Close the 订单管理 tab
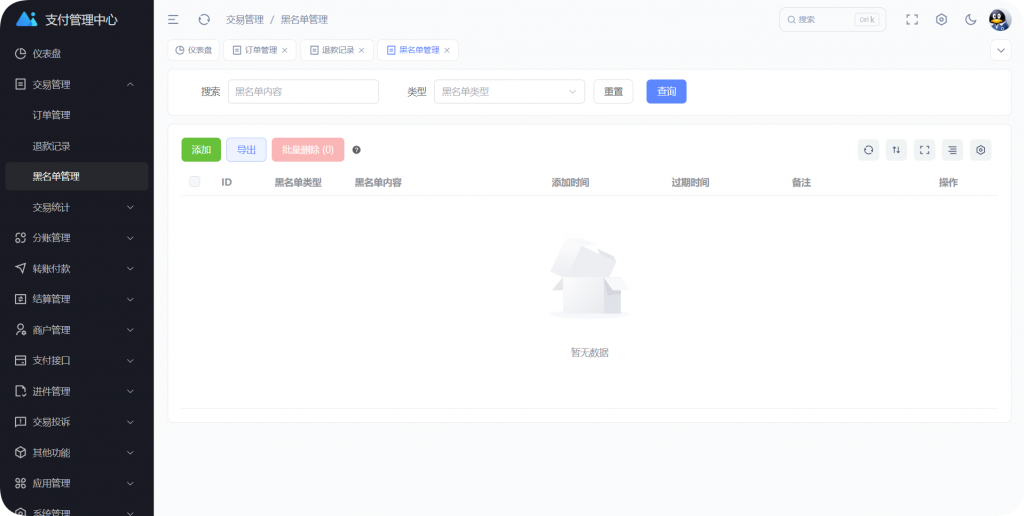 click(x=285, y=50)
